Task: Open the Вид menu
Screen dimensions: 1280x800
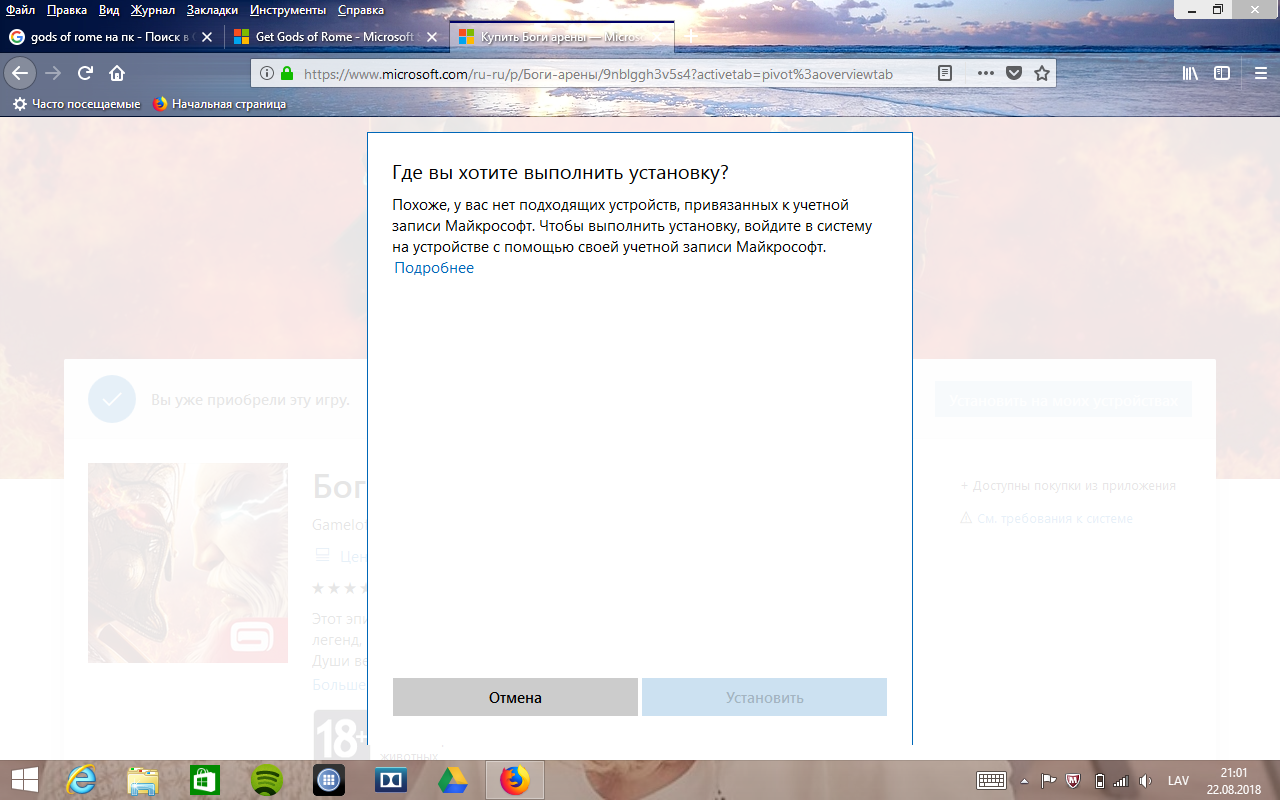Action: click(x=110, y=10)
